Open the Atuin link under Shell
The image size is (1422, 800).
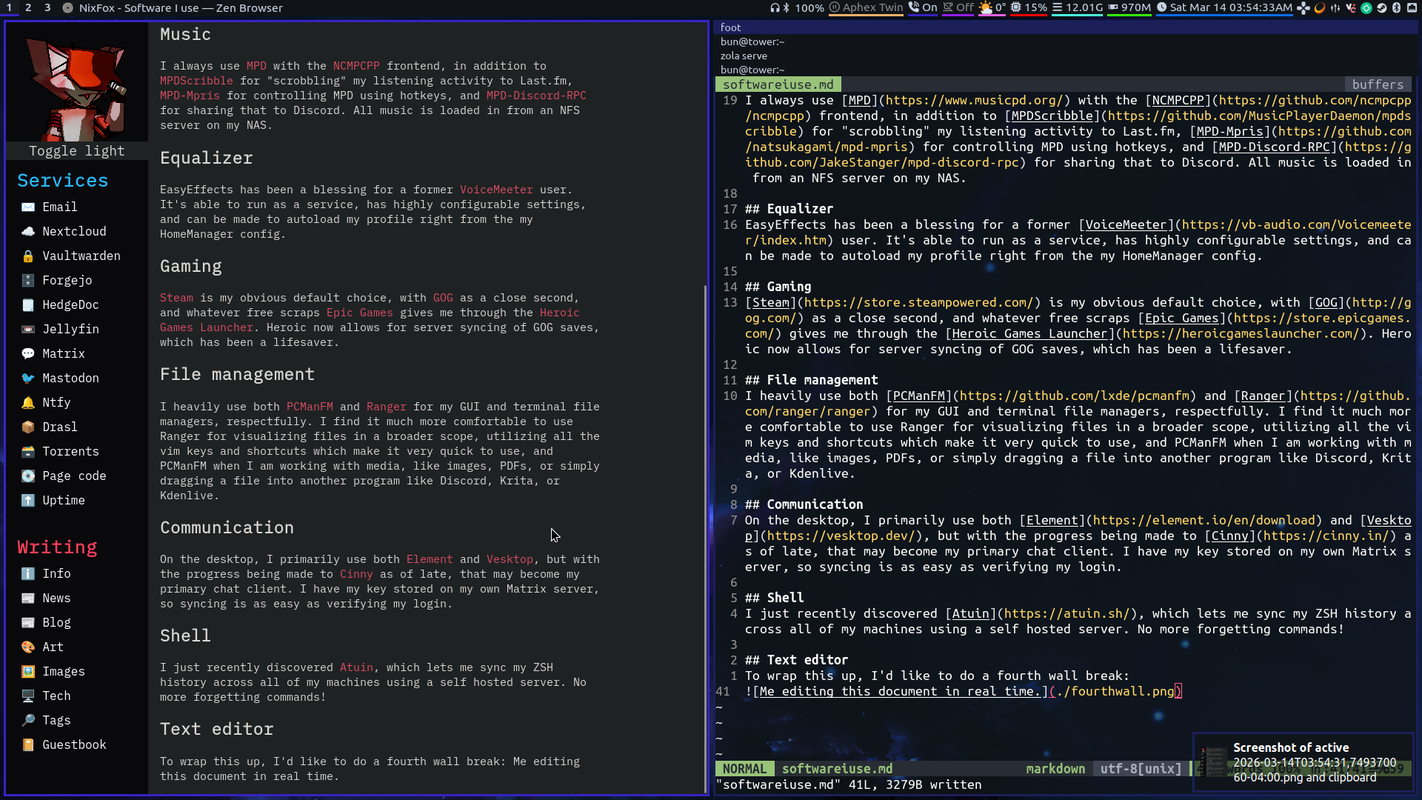click(x=356, y=668)
